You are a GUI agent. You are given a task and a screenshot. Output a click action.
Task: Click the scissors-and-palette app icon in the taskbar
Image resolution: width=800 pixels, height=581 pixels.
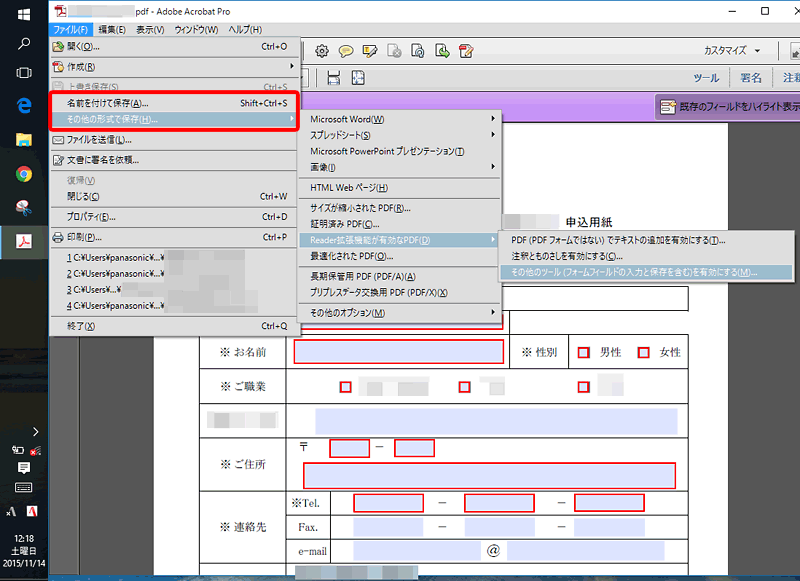coord(23,208)
